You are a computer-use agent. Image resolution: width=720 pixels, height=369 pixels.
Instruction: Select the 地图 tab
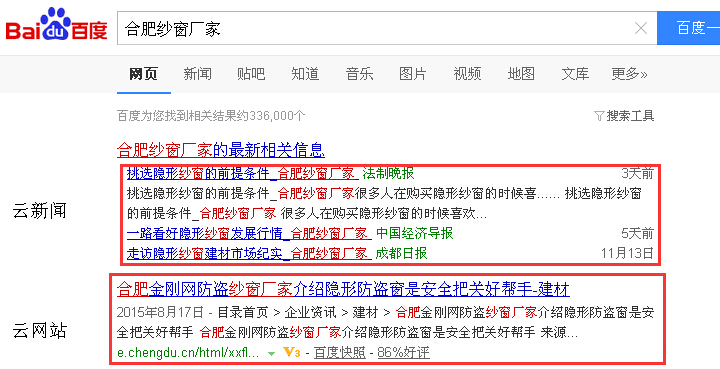click(x=521, y=73)
